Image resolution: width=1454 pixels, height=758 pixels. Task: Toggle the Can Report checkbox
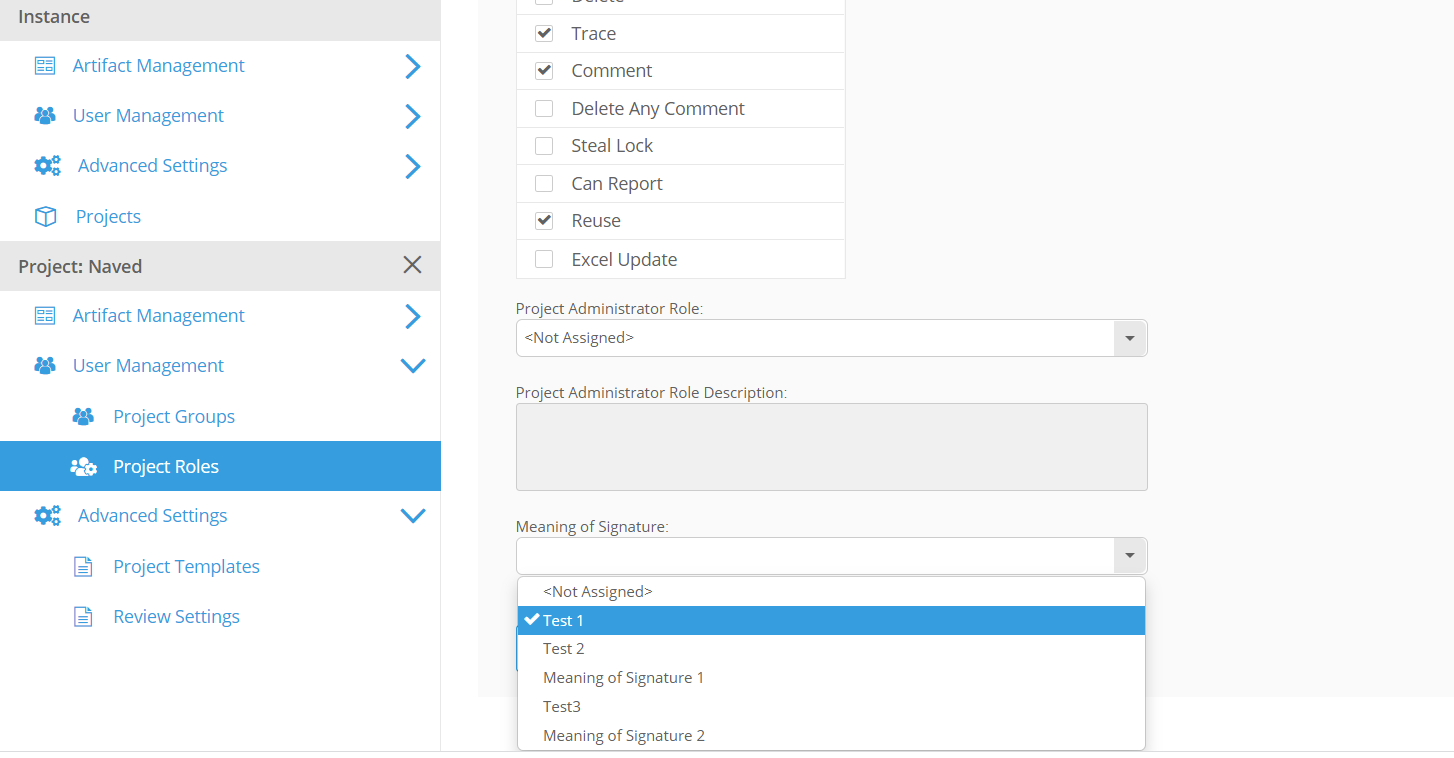[x=544, y=184]
